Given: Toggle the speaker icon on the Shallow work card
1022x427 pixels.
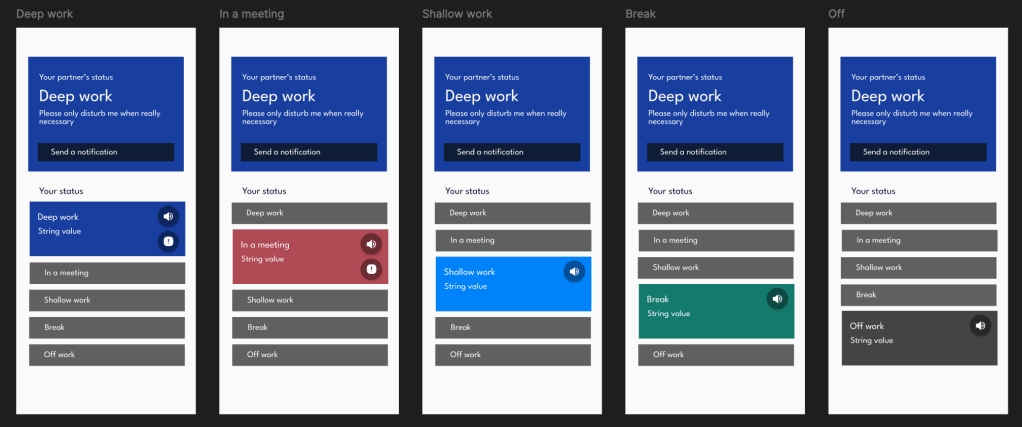Looking at the screenshot, I should [x=574, y=271].
